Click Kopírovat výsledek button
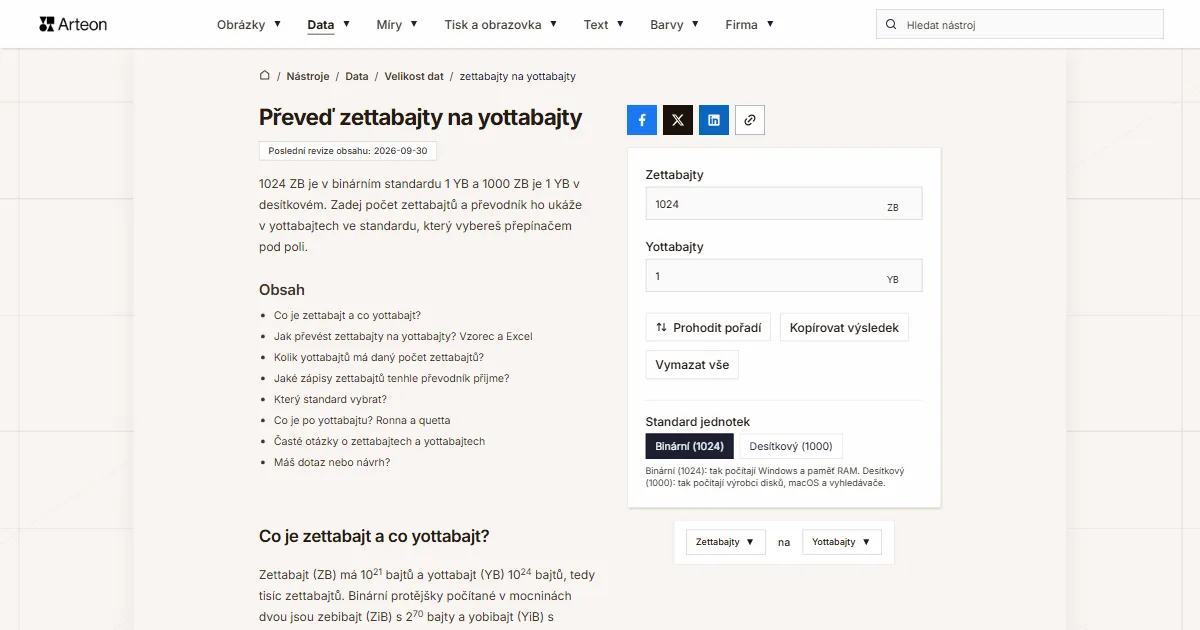The width and height of the screenshot is (1200, 630). tap(844, 327)
